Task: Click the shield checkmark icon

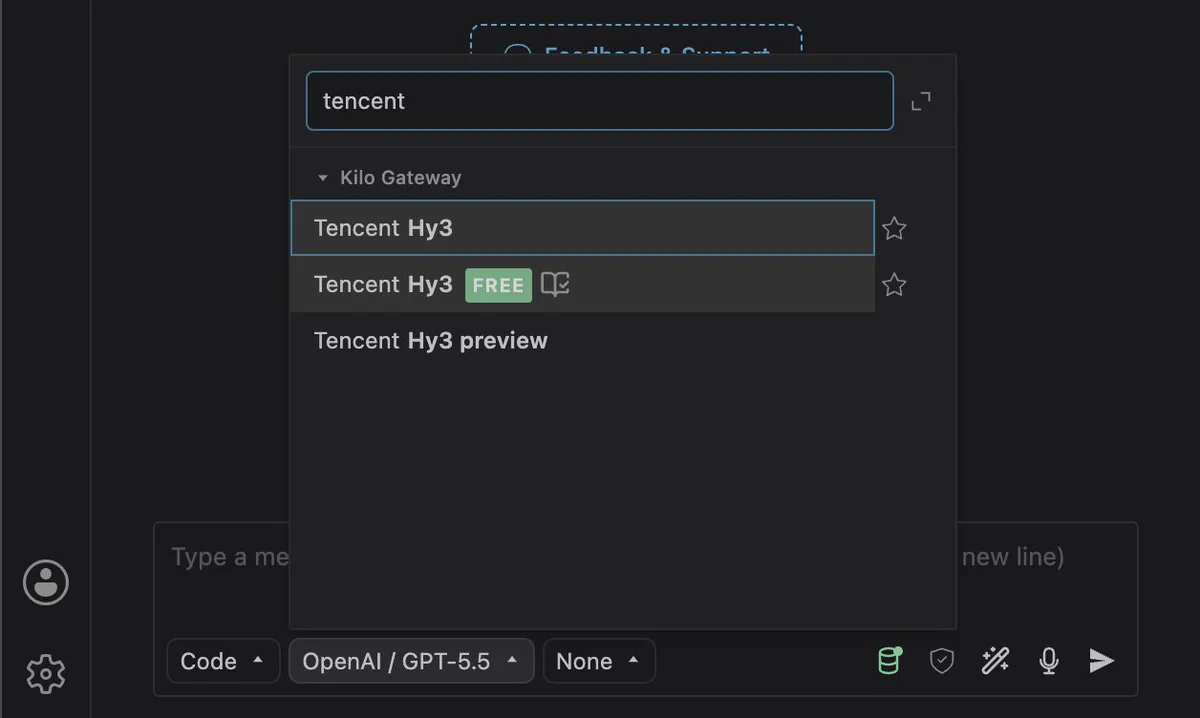Action: (942, 661)
